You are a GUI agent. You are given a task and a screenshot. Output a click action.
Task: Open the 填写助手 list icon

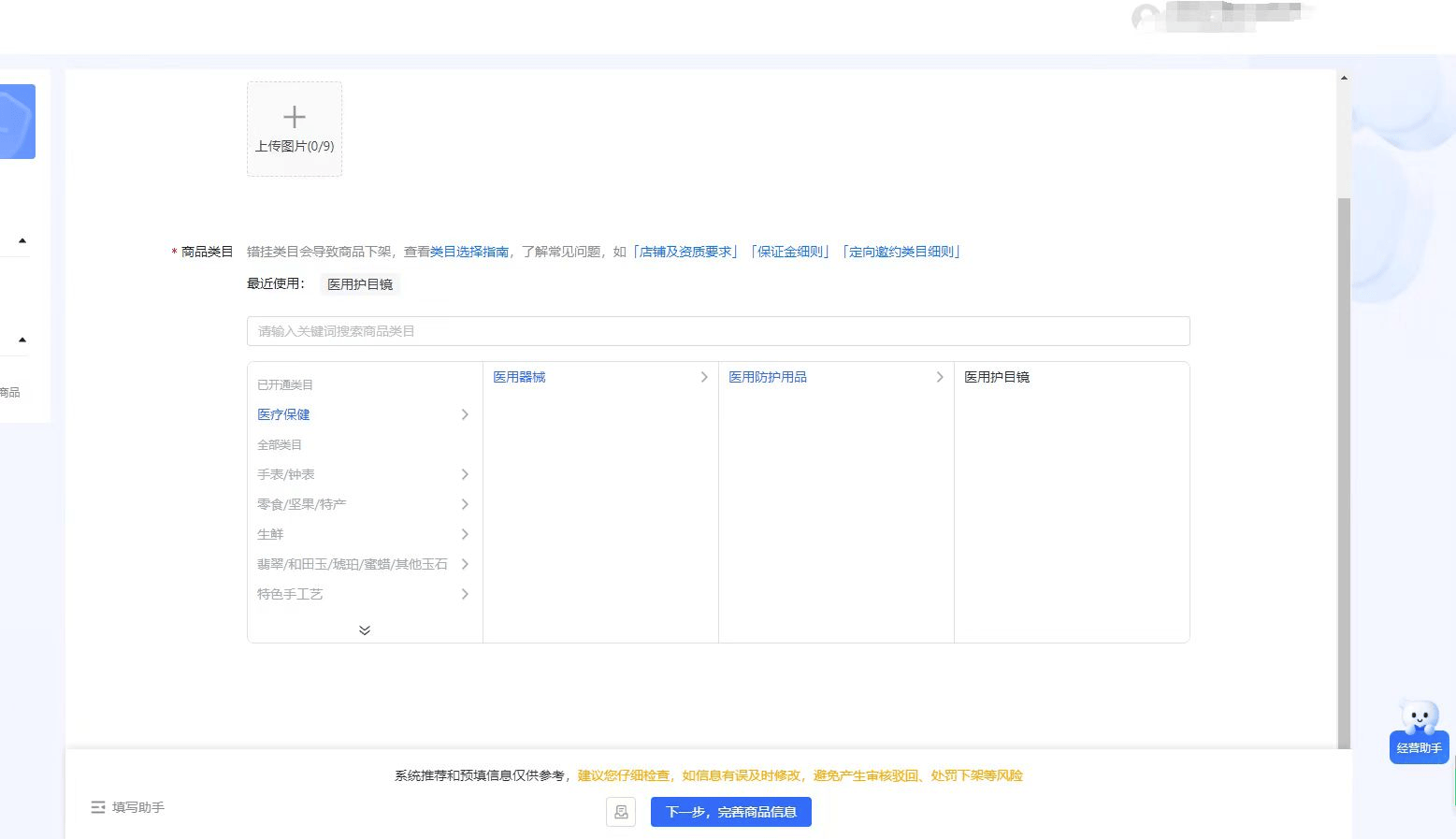click(98, 807)
